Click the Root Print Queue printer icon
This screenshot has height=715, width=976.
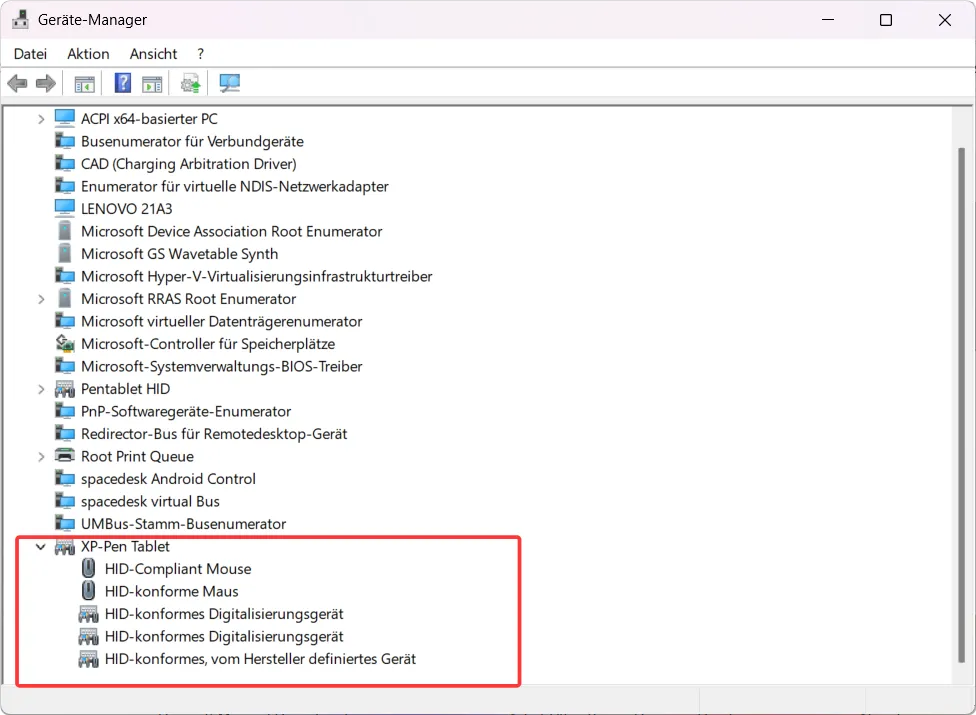65,456
